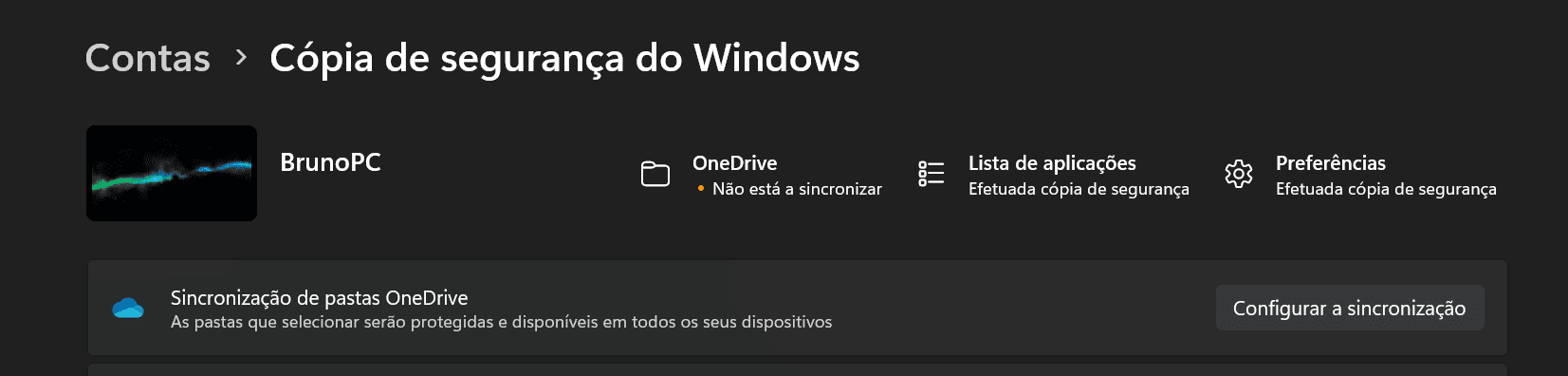The width and height of the screenshot is (1568, 376).
Task: Go back to Contas breadcrumb
Action: [x=148, y=58]
